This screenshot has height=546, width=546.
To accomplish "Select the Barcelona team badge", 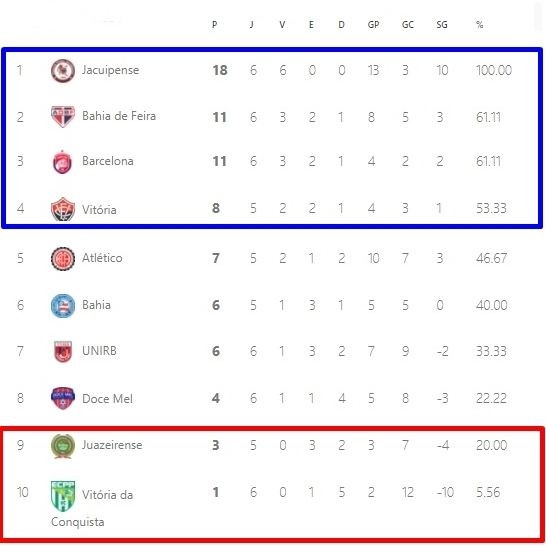I will coord(62,162).
